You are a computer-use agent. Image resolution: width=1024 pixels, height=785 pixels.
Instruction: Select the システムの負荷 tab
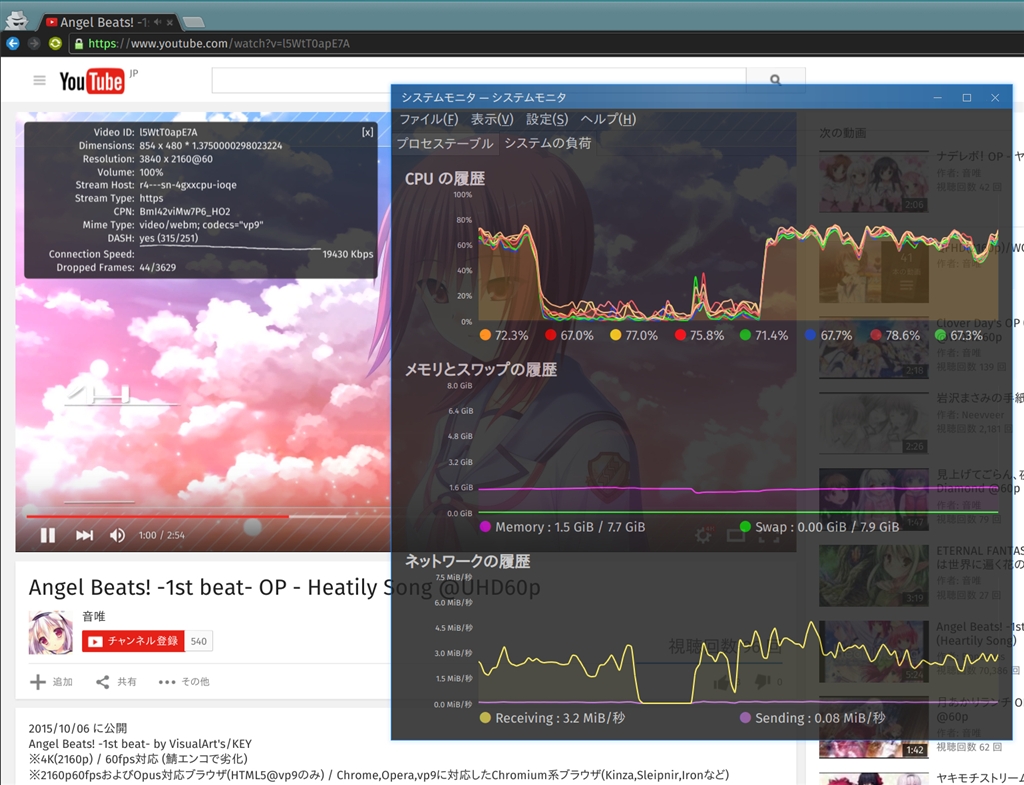pos(548,143)
